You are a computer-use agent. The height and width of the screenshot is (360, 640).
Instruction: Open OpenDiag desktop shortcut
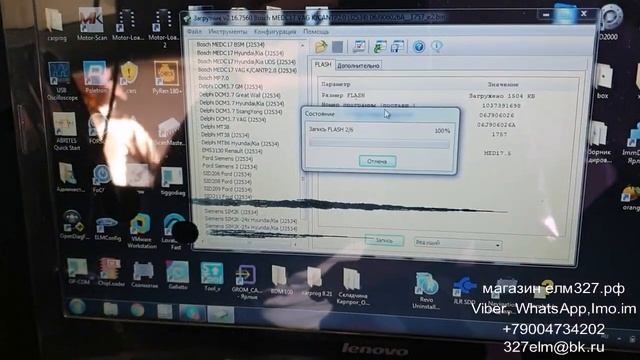coord(73,225)
